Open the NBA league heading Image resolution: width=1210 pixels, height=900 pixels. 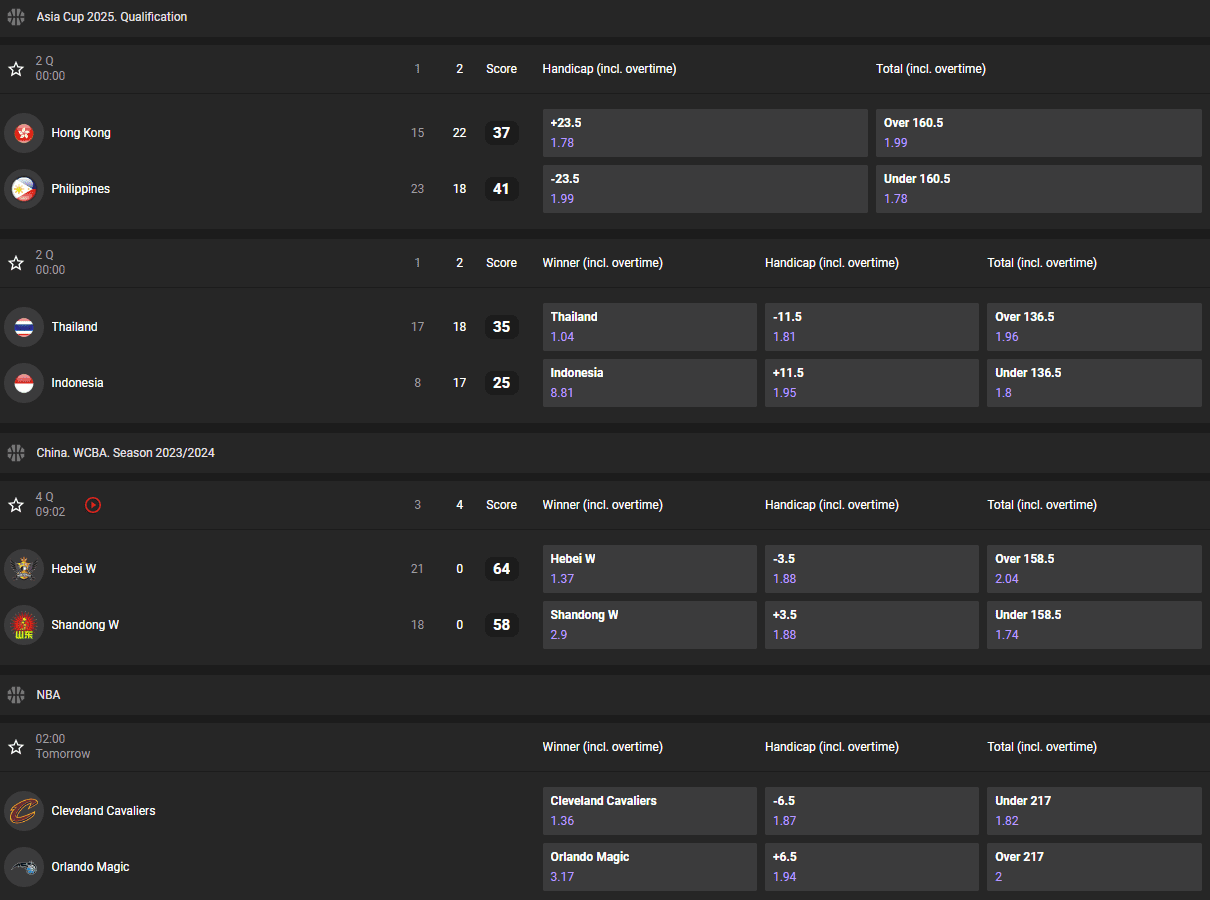click(49, 695)
